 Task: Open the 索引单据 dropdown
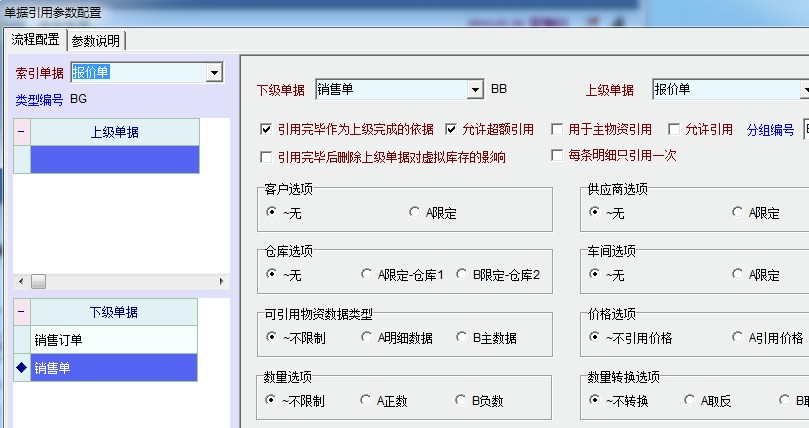[213, 72]
